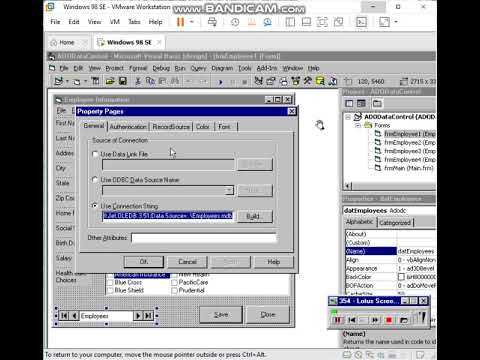The height and width of the screenshot is (360, 480).
Task: Pause the VM with VMware pause icon
Action: point(180,22)
